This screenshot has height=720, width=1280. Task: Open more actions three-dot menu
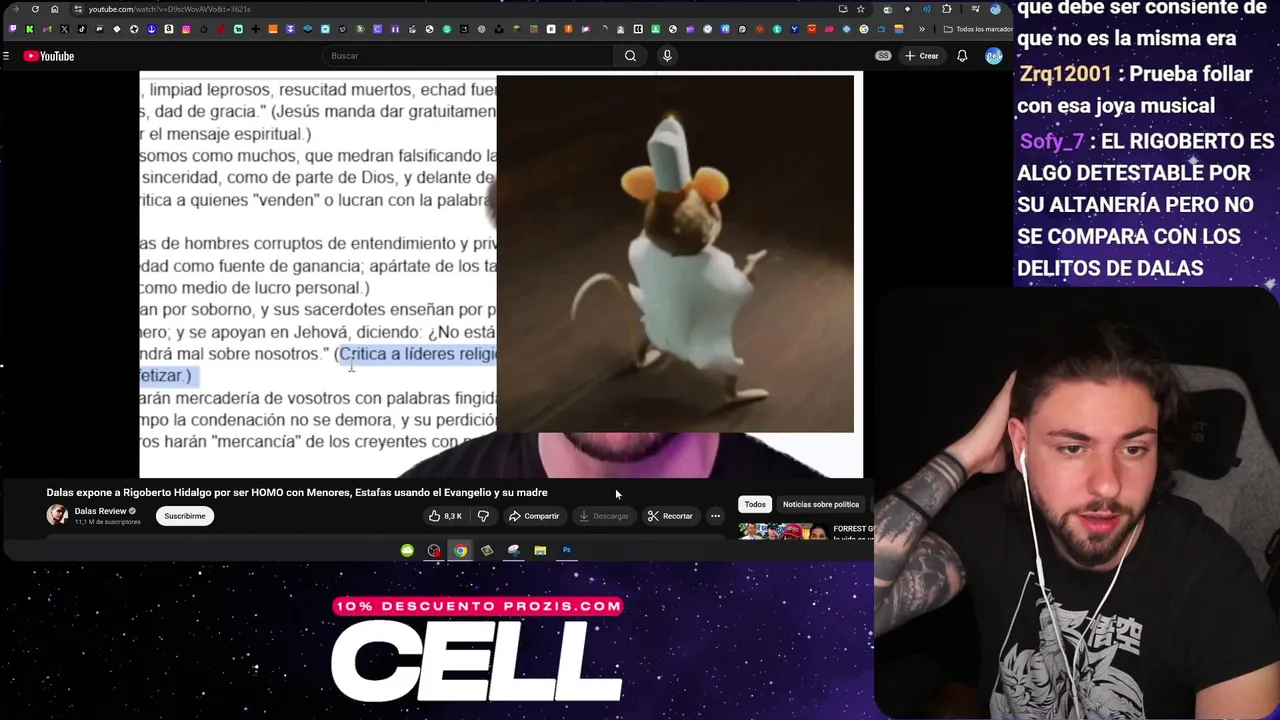click(715, 516)
